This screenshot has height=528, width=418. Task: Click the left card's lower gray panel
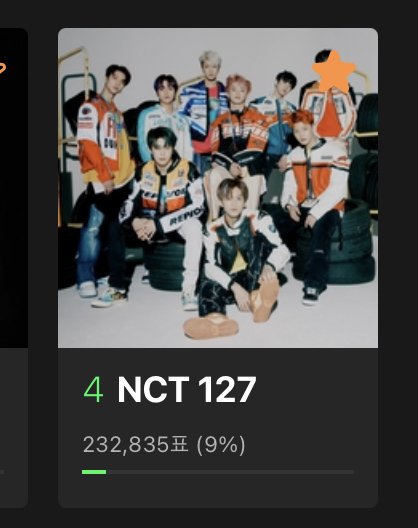pyautogui.click(x=14, y=428)
